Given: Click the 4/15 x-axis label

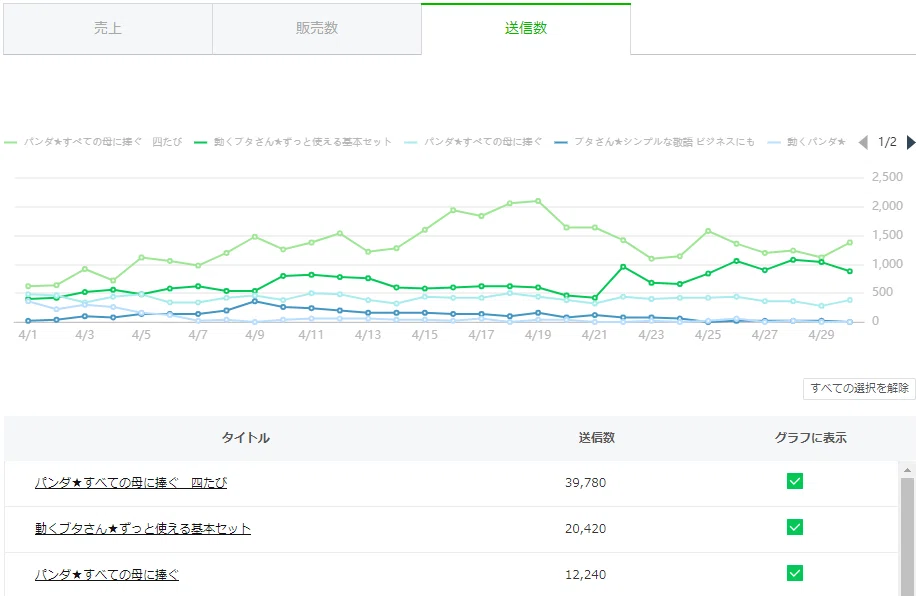Looking at the screenshot, I should [424, 335].
